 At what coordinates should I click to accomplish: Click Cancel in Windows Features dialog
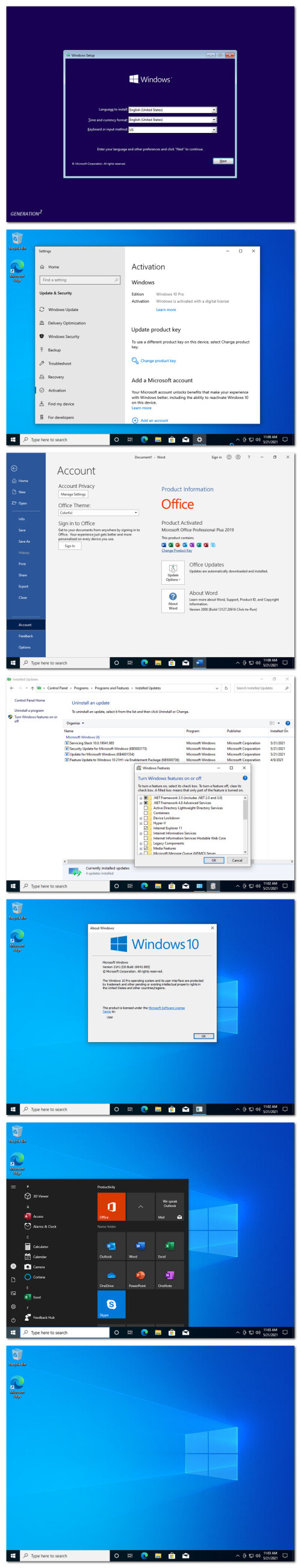pos(237,860)
